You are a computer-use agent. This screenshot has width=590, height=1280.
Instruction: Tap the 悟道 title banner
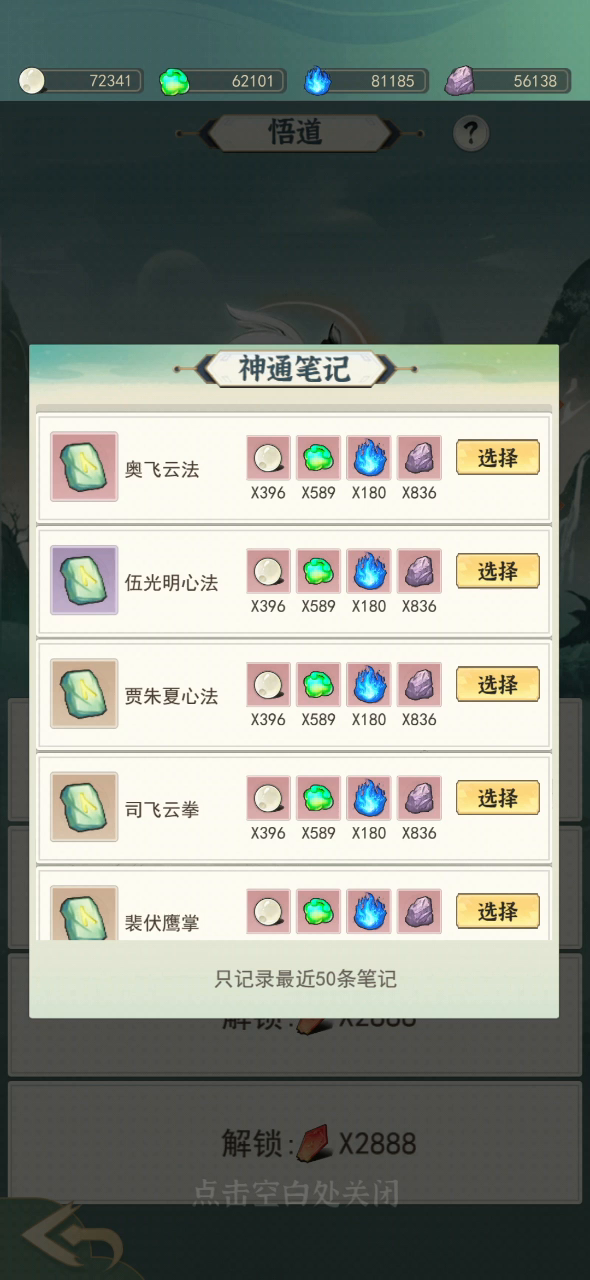point(296,132)
